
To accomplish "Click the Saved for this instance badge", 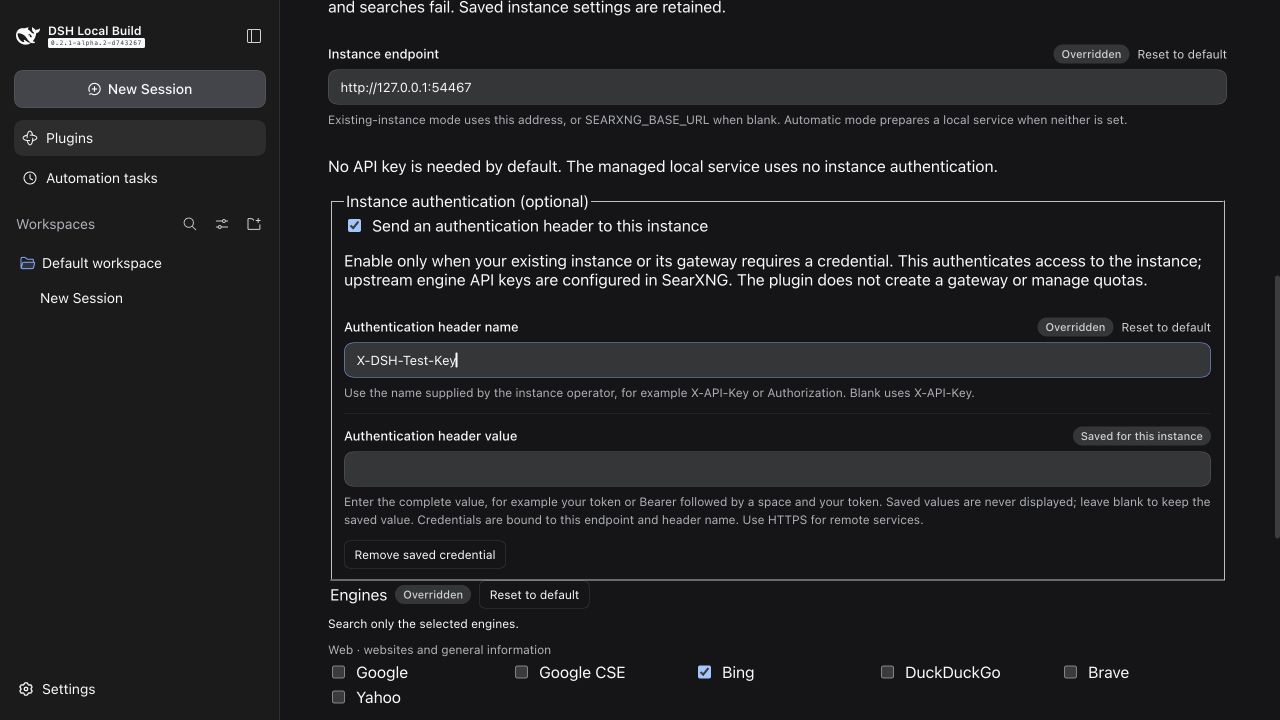I will (1142, 436).
